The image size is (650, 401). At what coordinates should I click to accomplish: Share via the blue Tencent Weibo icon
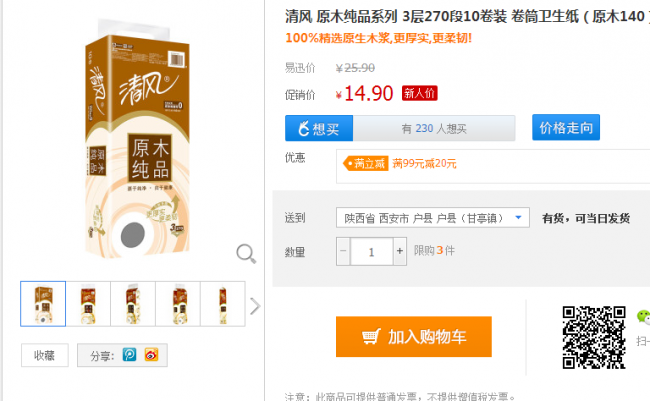point(129,355)
